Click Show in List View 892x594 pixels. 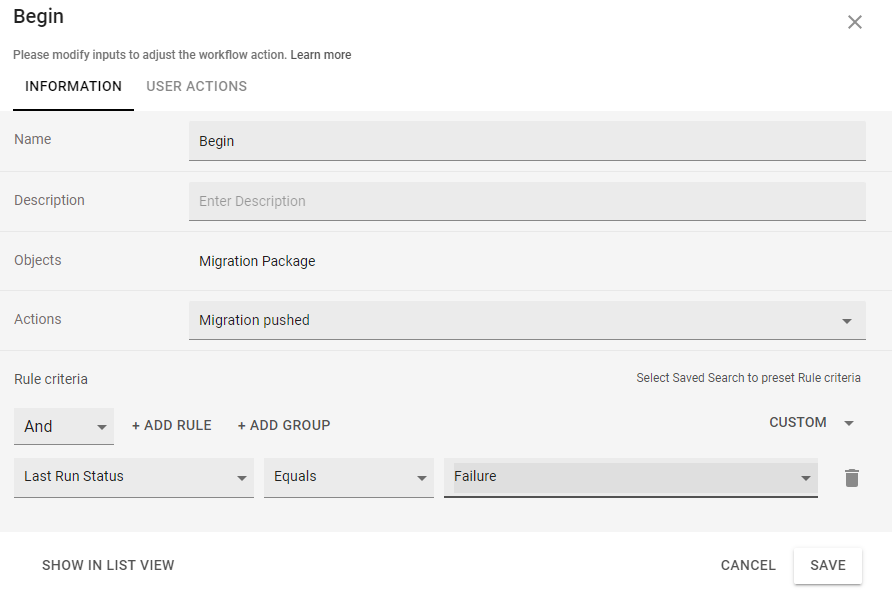point(108,565)
